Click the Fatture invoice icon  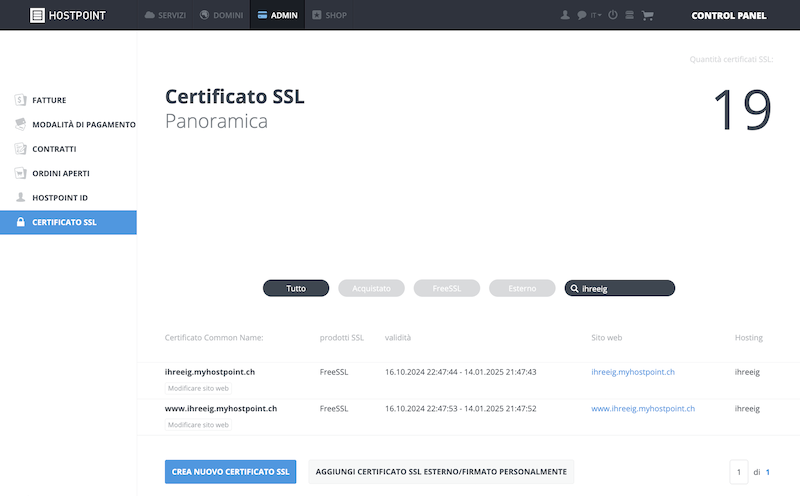point(20,100)
